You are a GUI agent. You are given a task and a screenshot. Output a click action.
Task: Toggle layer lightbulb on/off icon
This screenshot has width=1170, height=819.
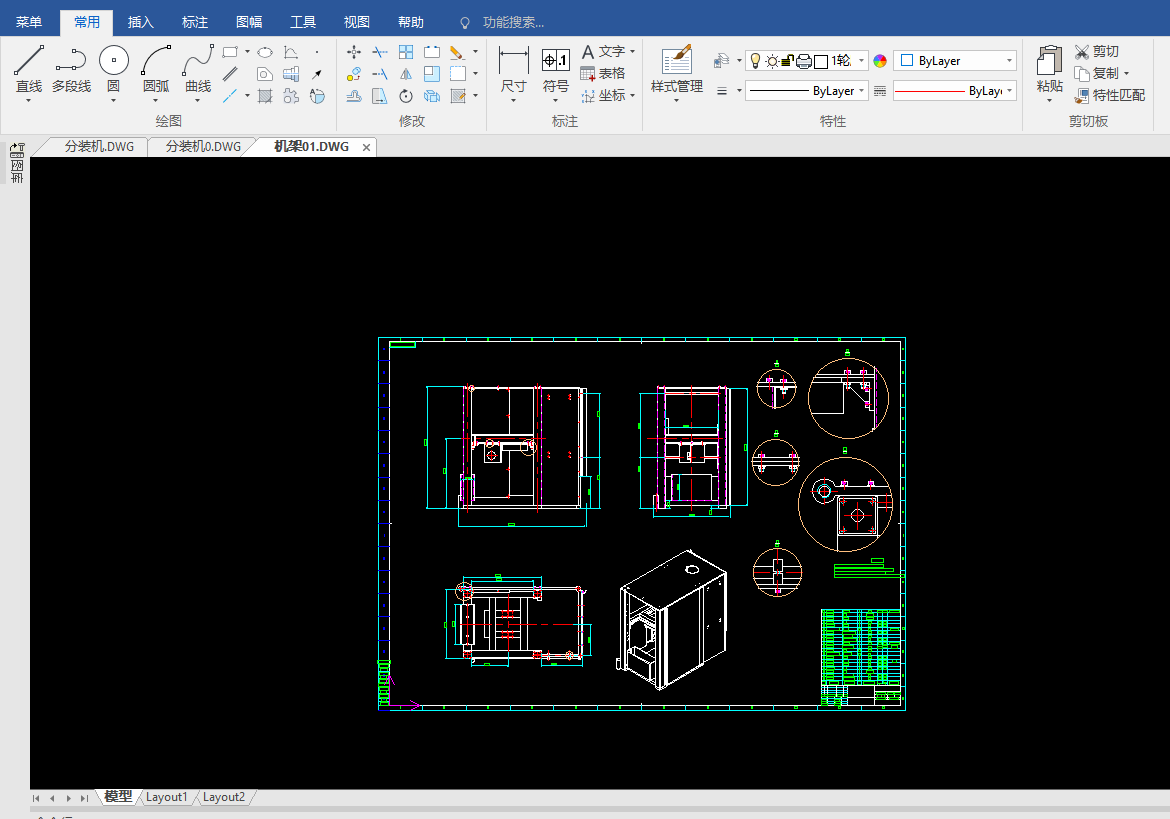coord(755,61)
